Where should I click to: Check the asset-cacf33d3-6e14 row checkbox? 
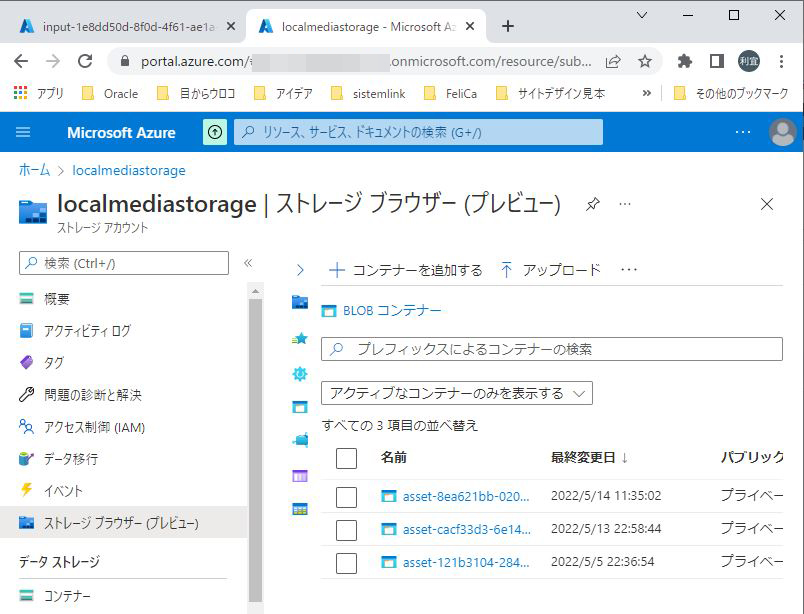click(x=347, y=530)
